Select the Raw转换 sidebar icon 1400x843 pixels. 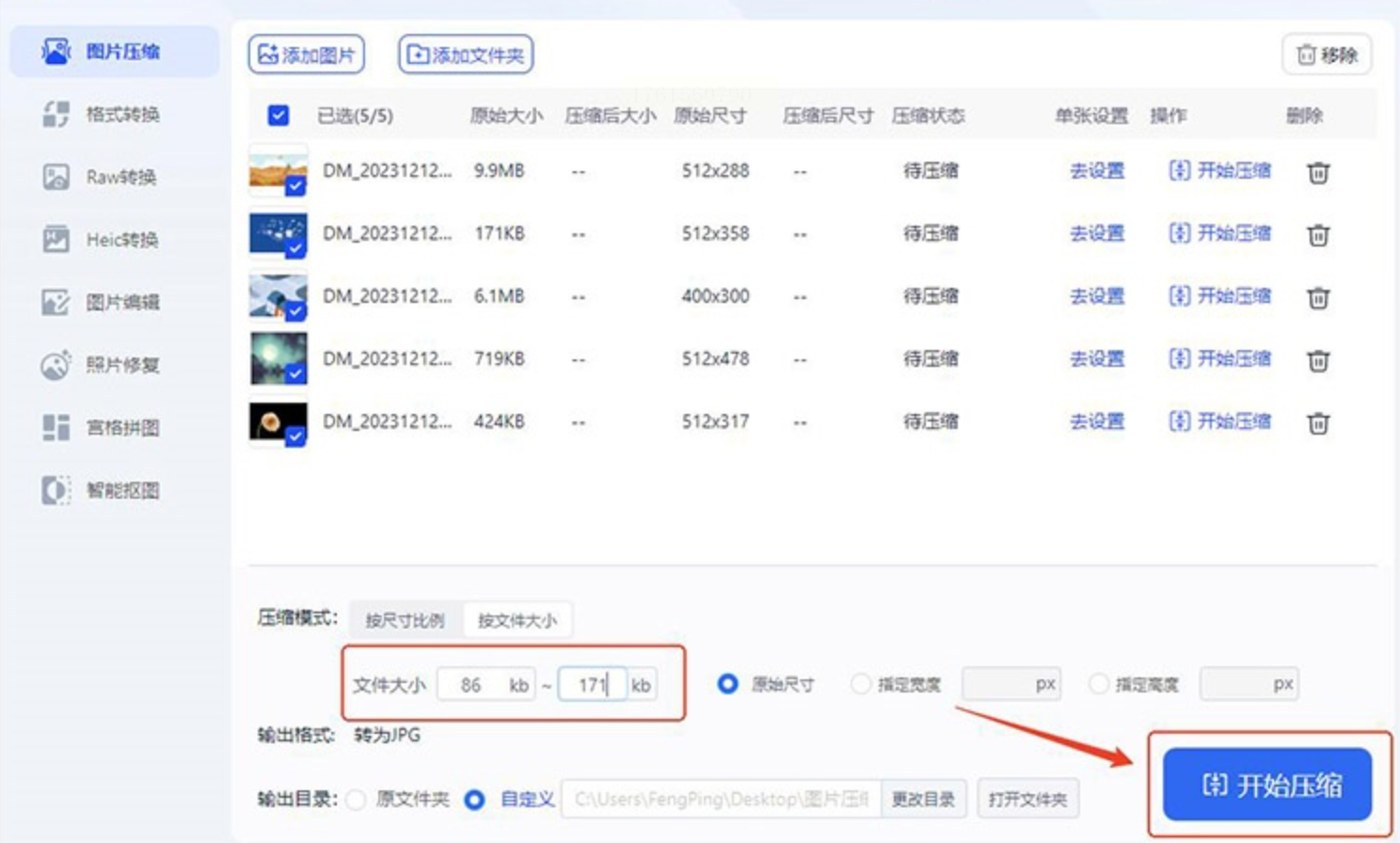pyautogui.click(x=56, y=177)
